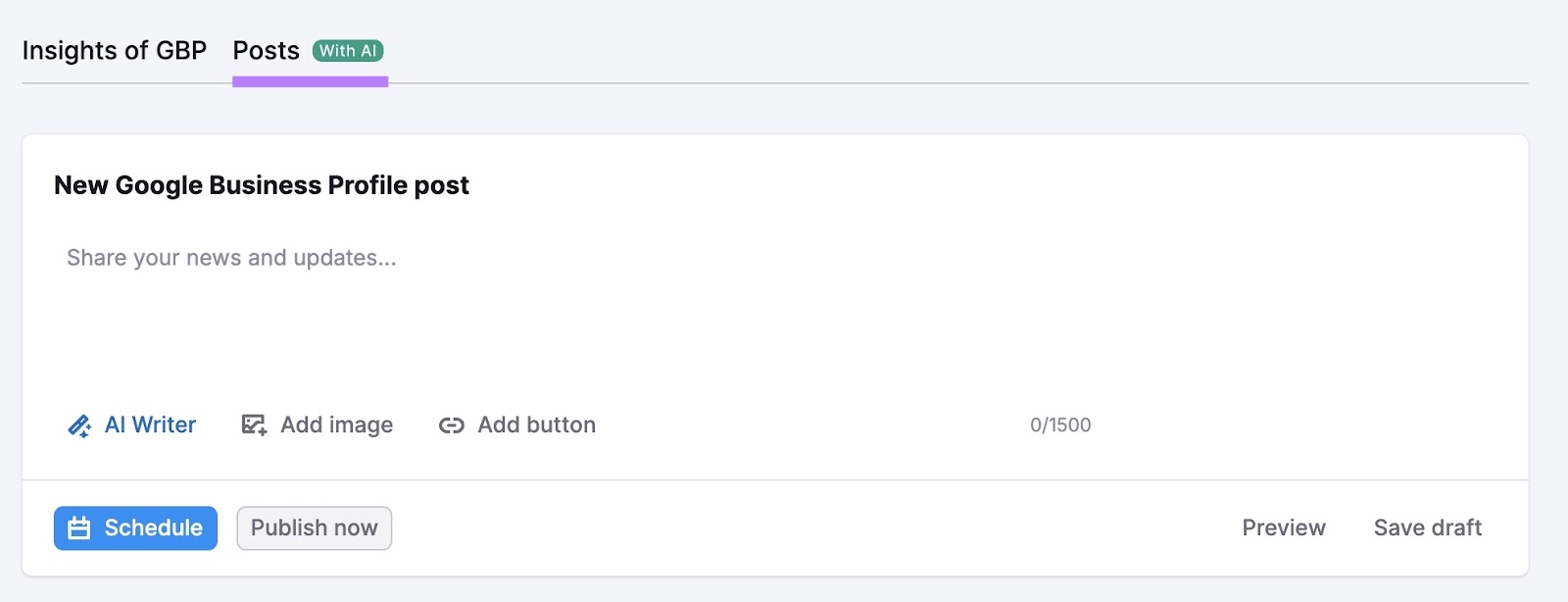Publish the post now
The width and height of the screenshot is (1568, 602).
(314, 527)
